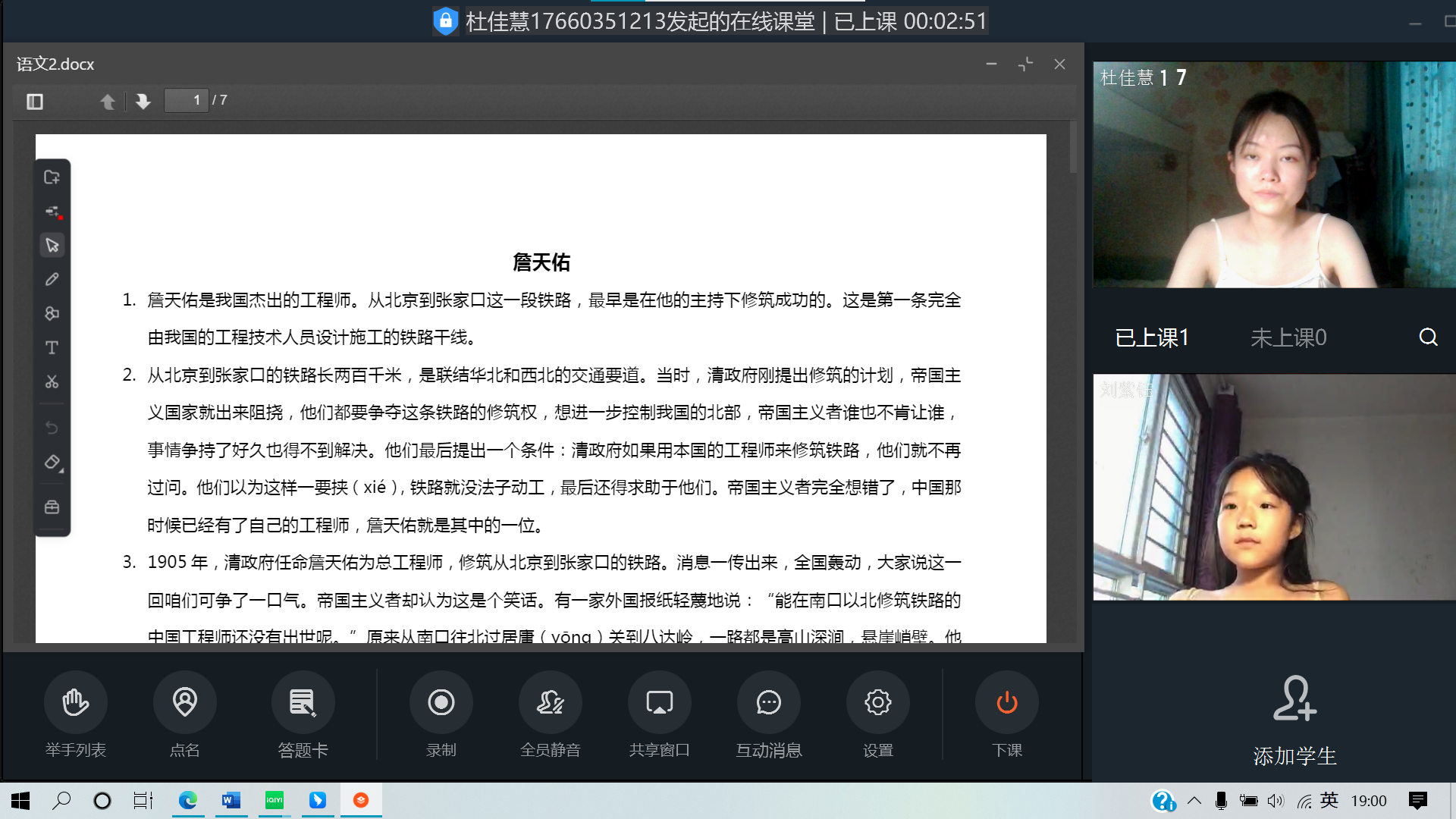Go to next page with down arrow
This screenshot has height=819, width=1456.
click(x=143, y=102)
